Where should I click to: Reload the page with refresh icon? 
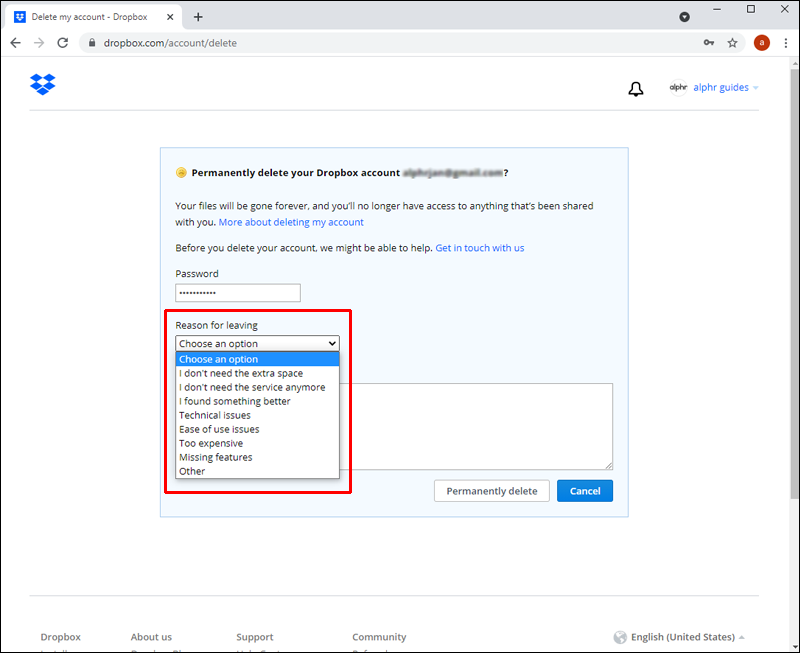pos(63,43)
